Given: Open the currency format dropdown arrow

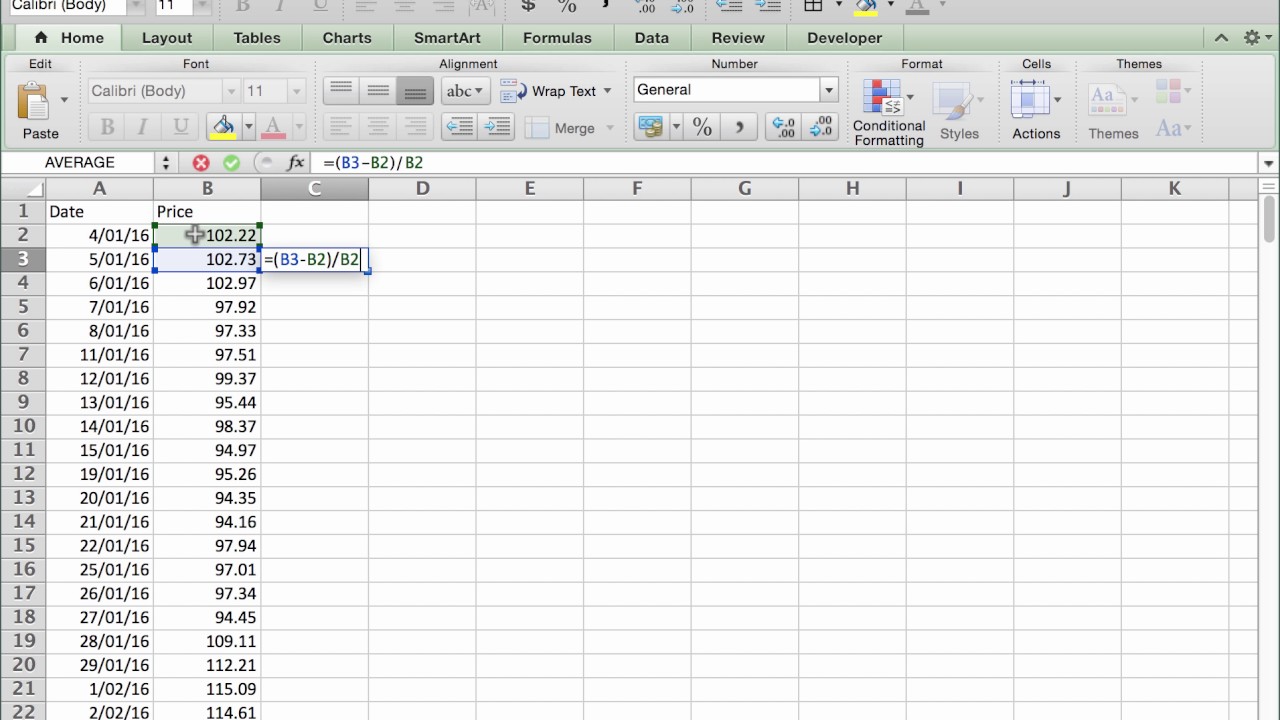Looking at the screenshot, I should [x=676, y=127].
